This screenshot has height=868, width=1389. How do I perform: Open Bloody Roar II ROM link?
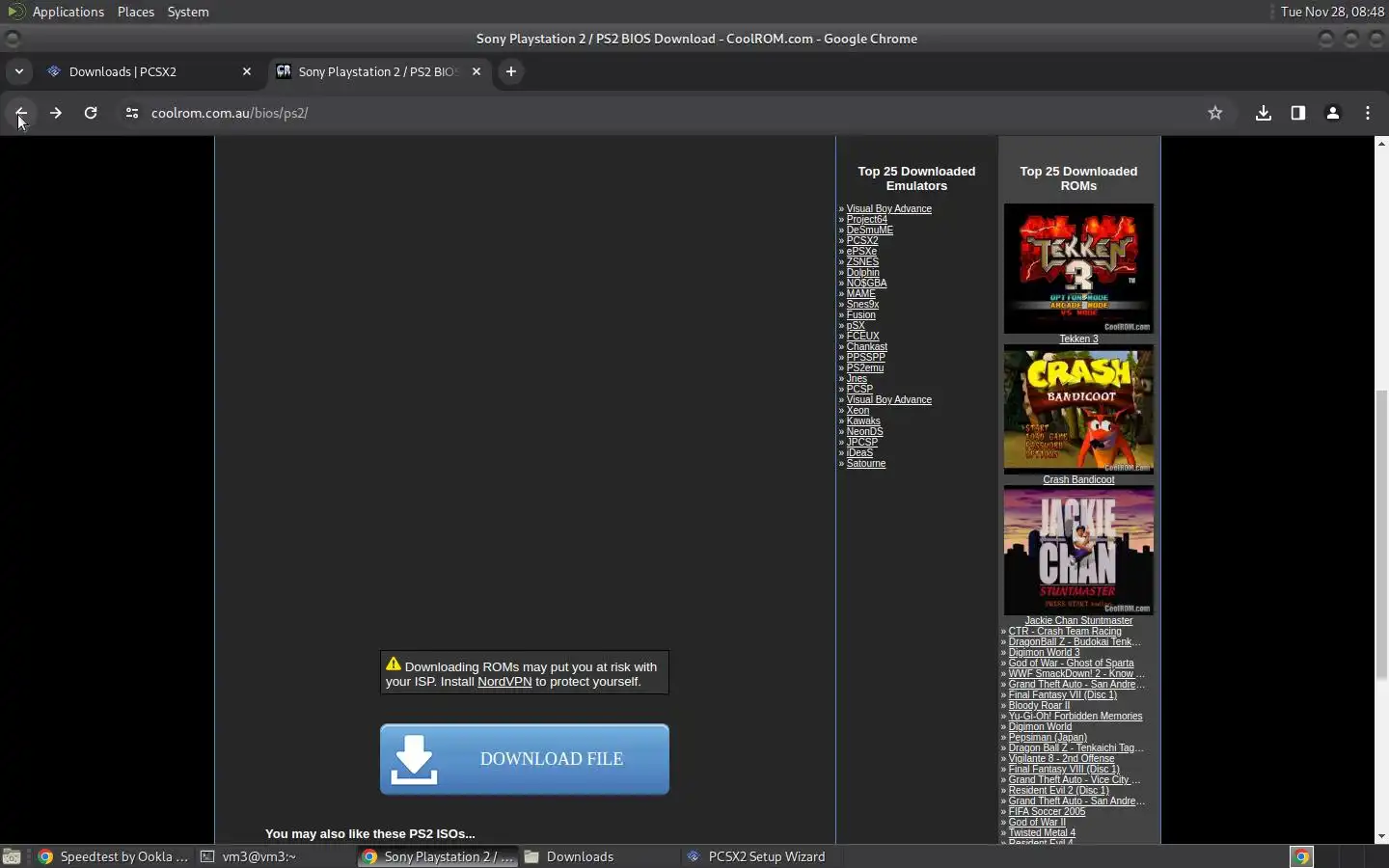click(1039, 705)
